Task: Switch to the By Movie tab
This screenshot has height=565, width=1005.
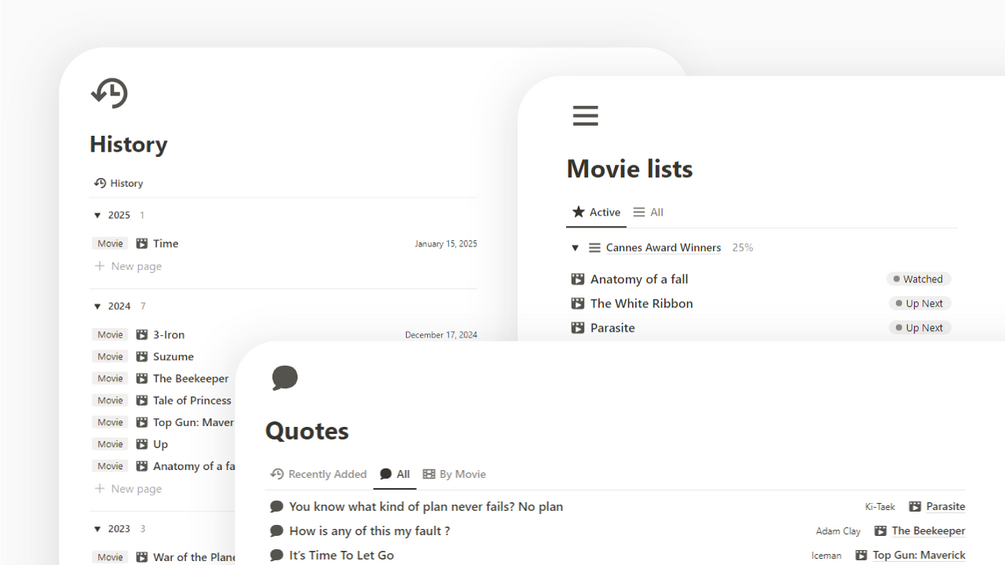Action: [x=454, y=474]
